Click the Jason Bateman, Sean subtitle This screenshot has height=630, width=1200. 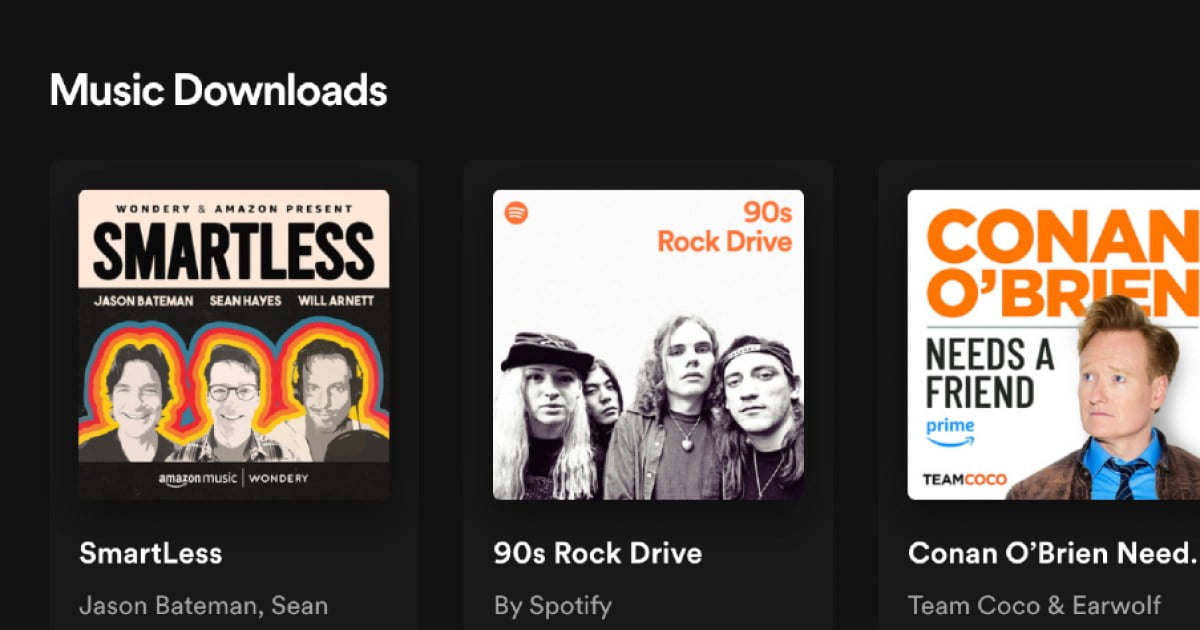pos(203,605)
